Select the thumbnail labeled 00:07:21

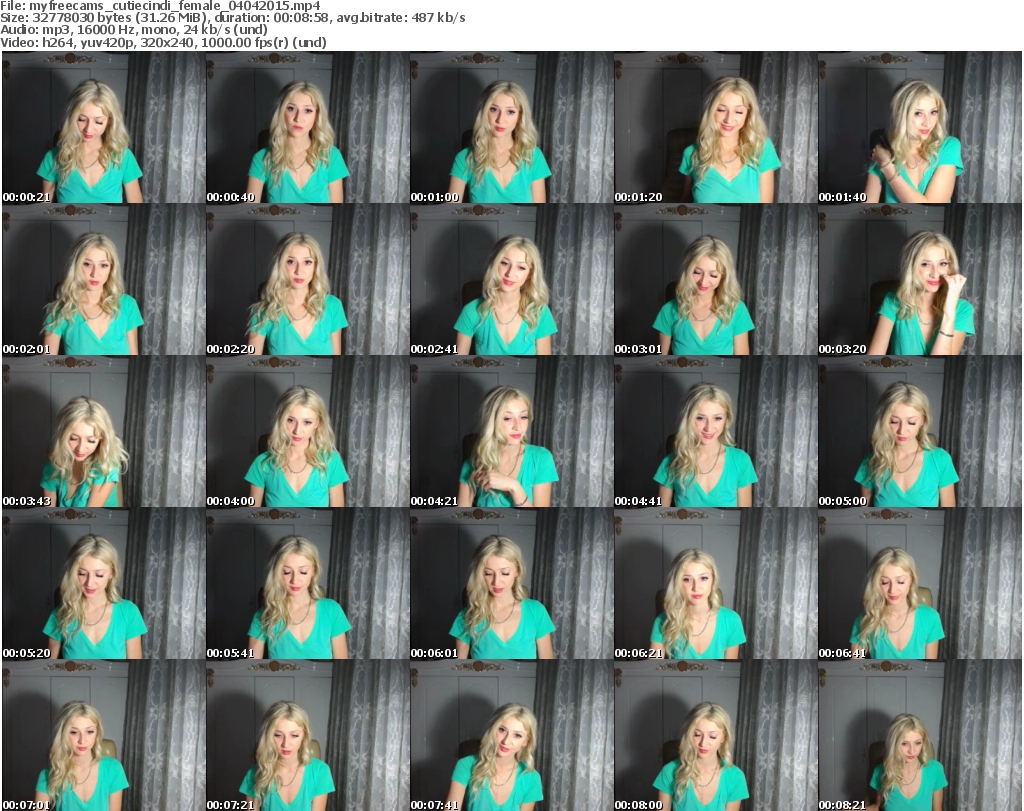[x=308, y=736]
